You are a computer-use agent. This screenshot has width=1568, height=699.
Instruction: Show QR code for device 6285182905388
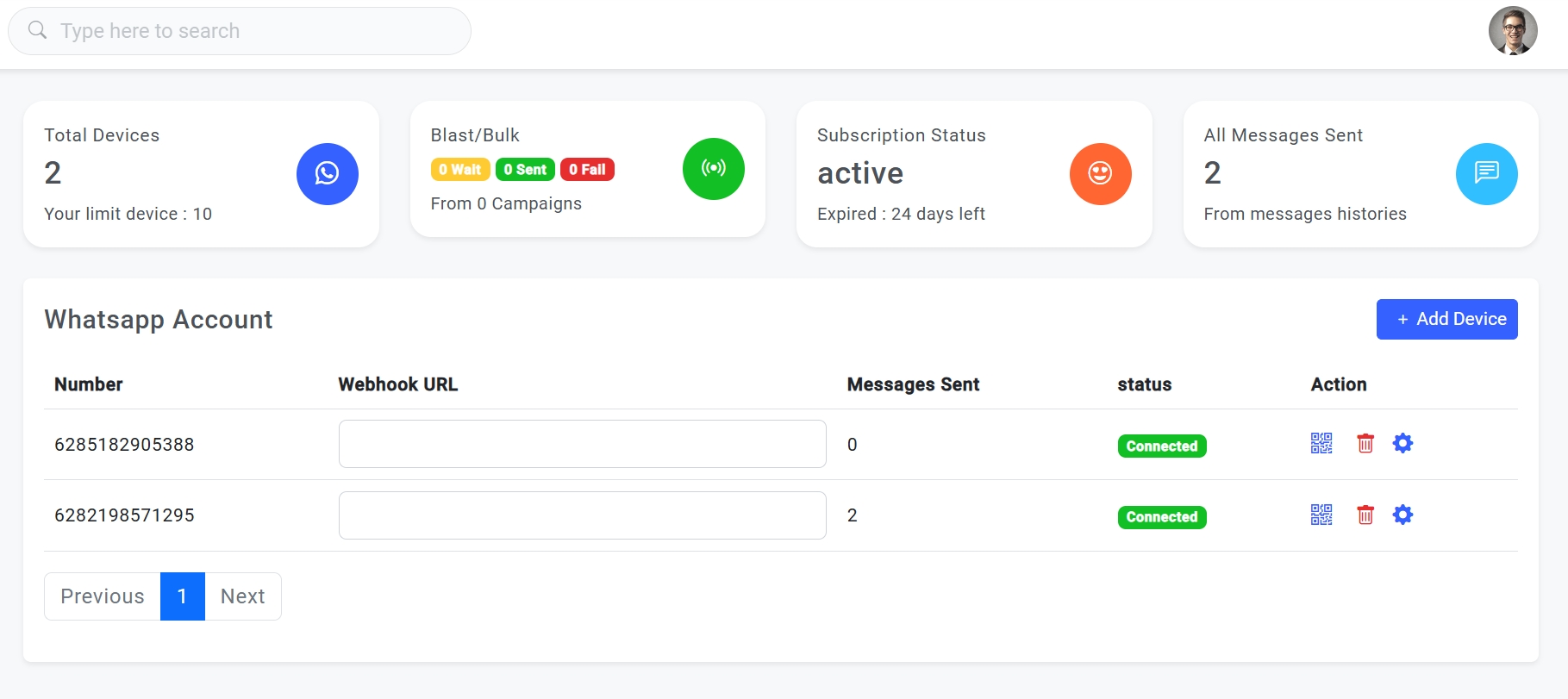click(x=1321, y=444)
